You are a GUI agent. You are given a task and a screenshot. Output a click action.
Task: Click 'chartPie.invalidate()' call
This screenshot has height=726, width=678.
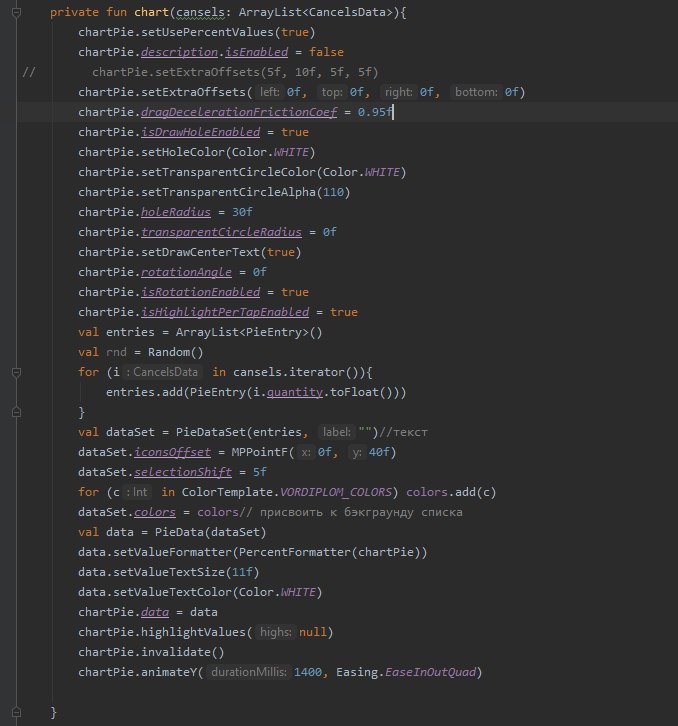151,652
